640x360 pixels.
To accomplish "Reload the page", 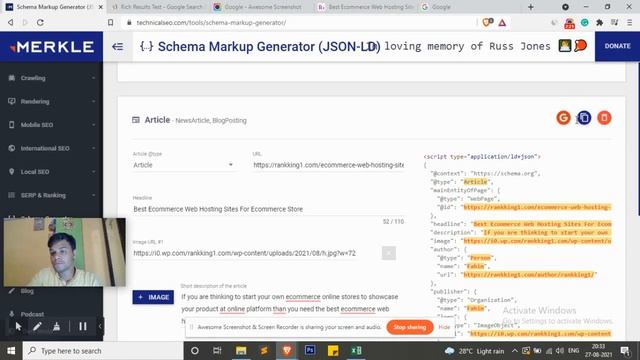I will [x=40, y=22].
